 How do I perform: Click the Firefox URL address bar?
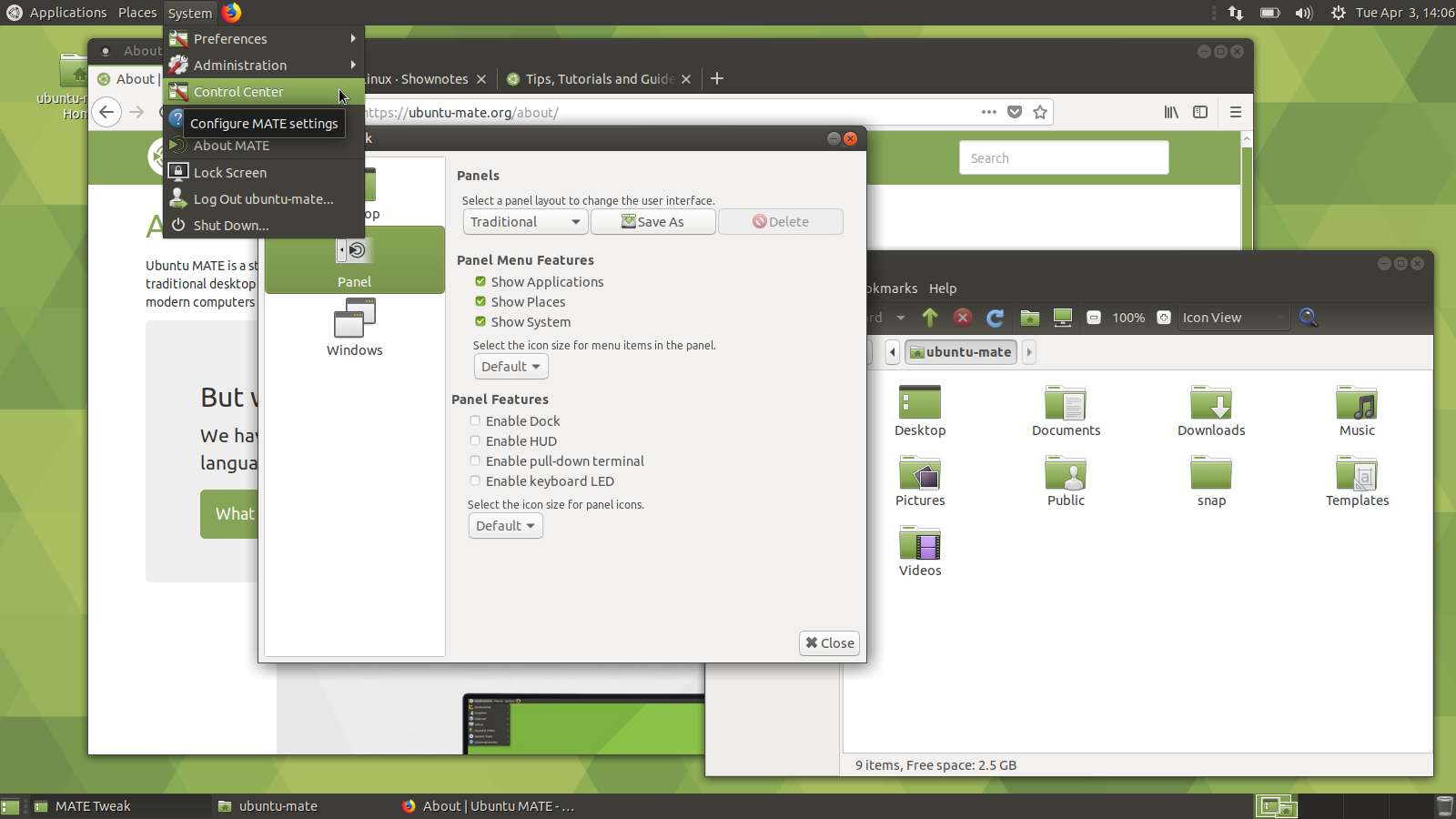tap(669, 112)
